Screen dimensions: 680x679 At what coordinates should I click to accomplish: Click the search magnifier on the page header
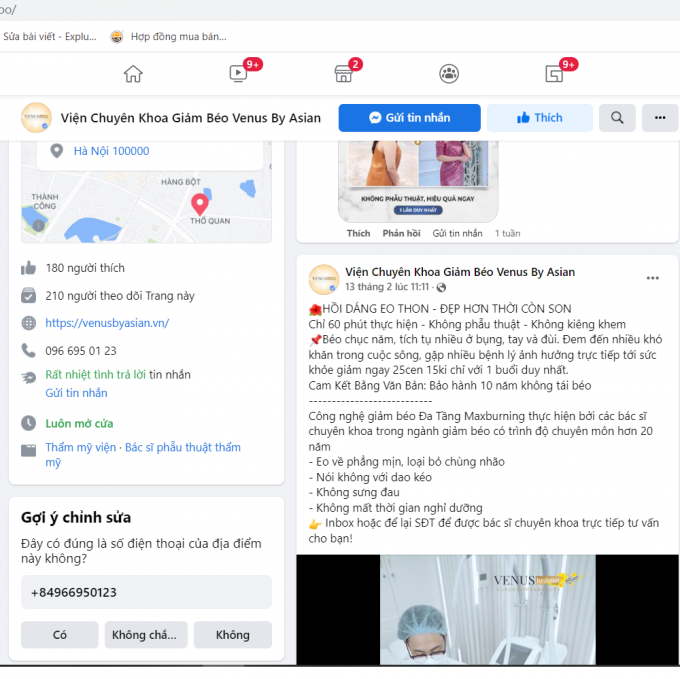point(617,118)
